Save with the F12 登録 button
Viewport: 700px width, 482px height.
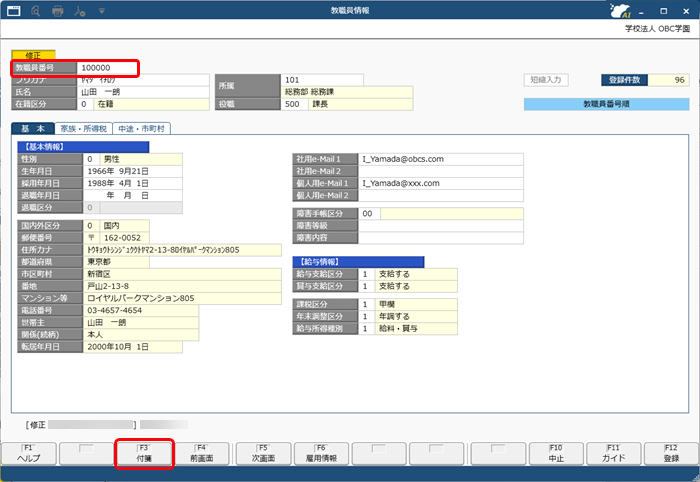tap(669, 453)
